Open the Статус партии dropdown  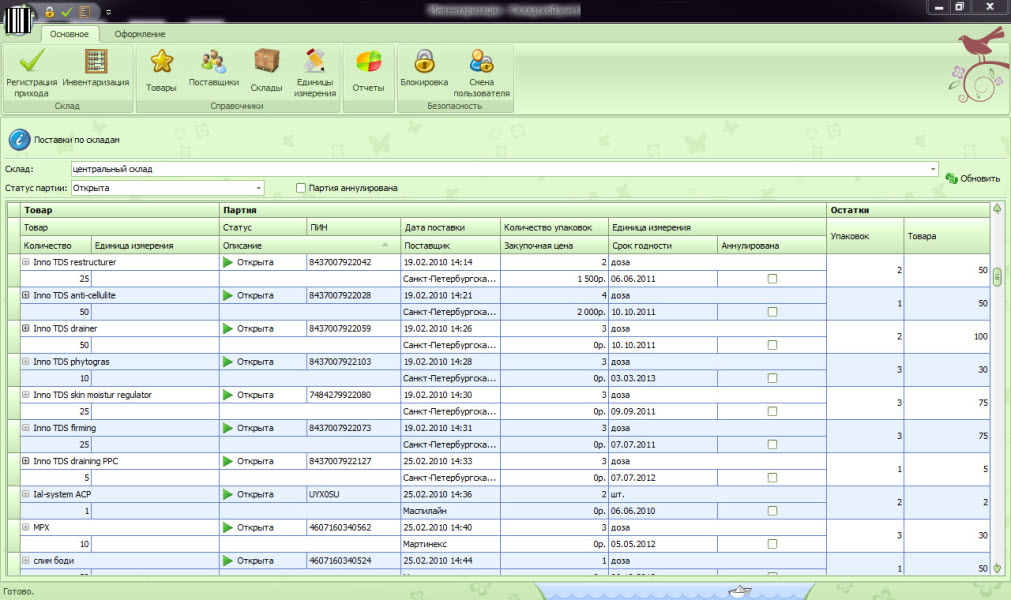click(258, 187)
